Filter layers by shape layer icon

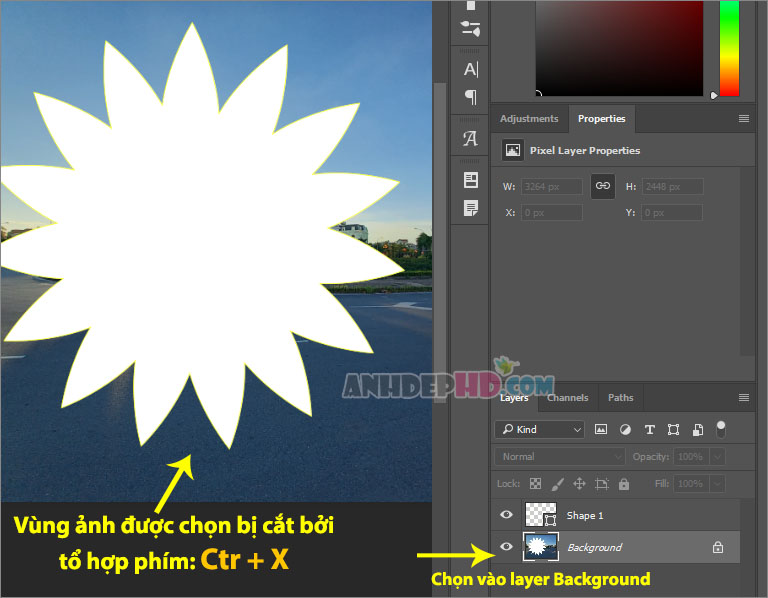[x=673, y=430]
